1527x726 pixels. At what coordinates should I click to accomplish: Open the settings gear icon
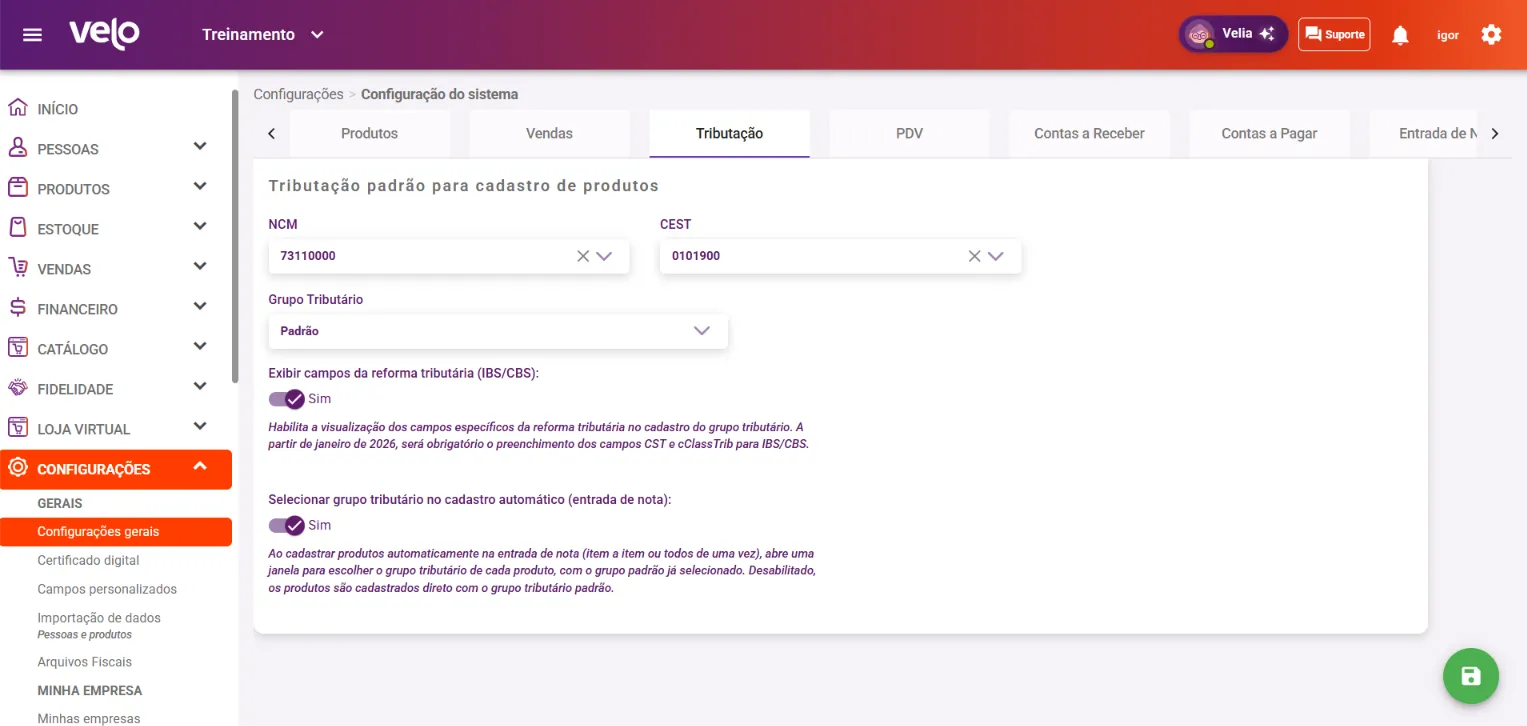pyautogui.click(x=1491, y=35)
